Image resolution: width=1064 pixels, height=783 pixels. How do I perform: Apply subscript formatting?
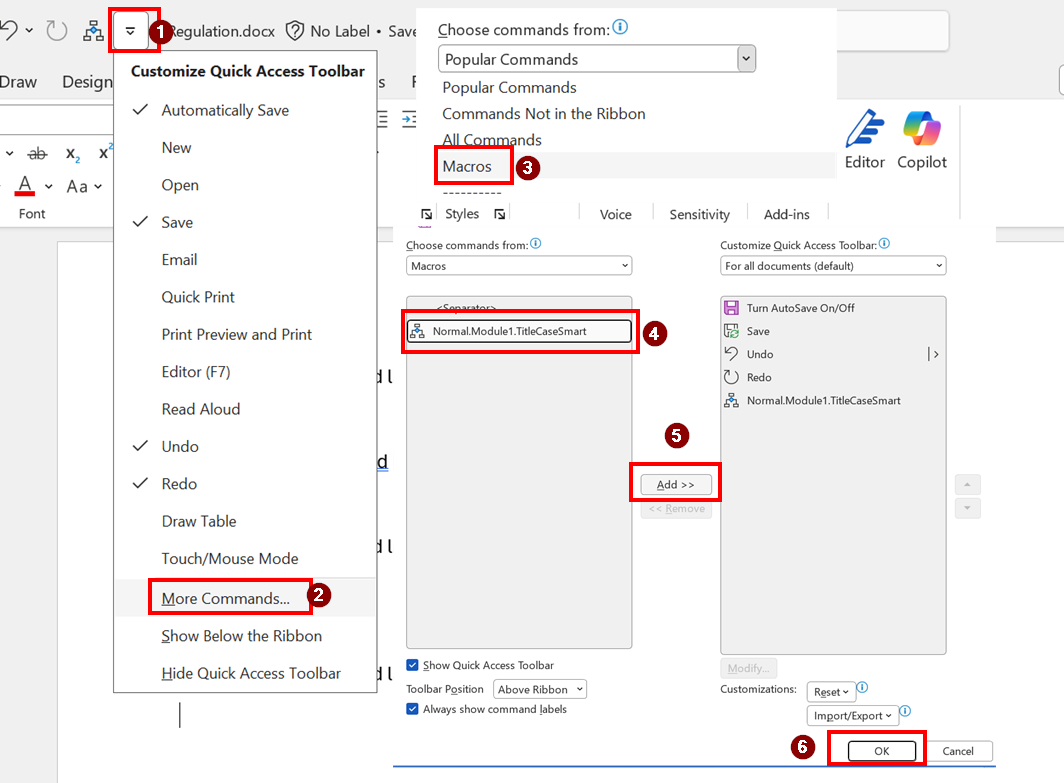73,155
